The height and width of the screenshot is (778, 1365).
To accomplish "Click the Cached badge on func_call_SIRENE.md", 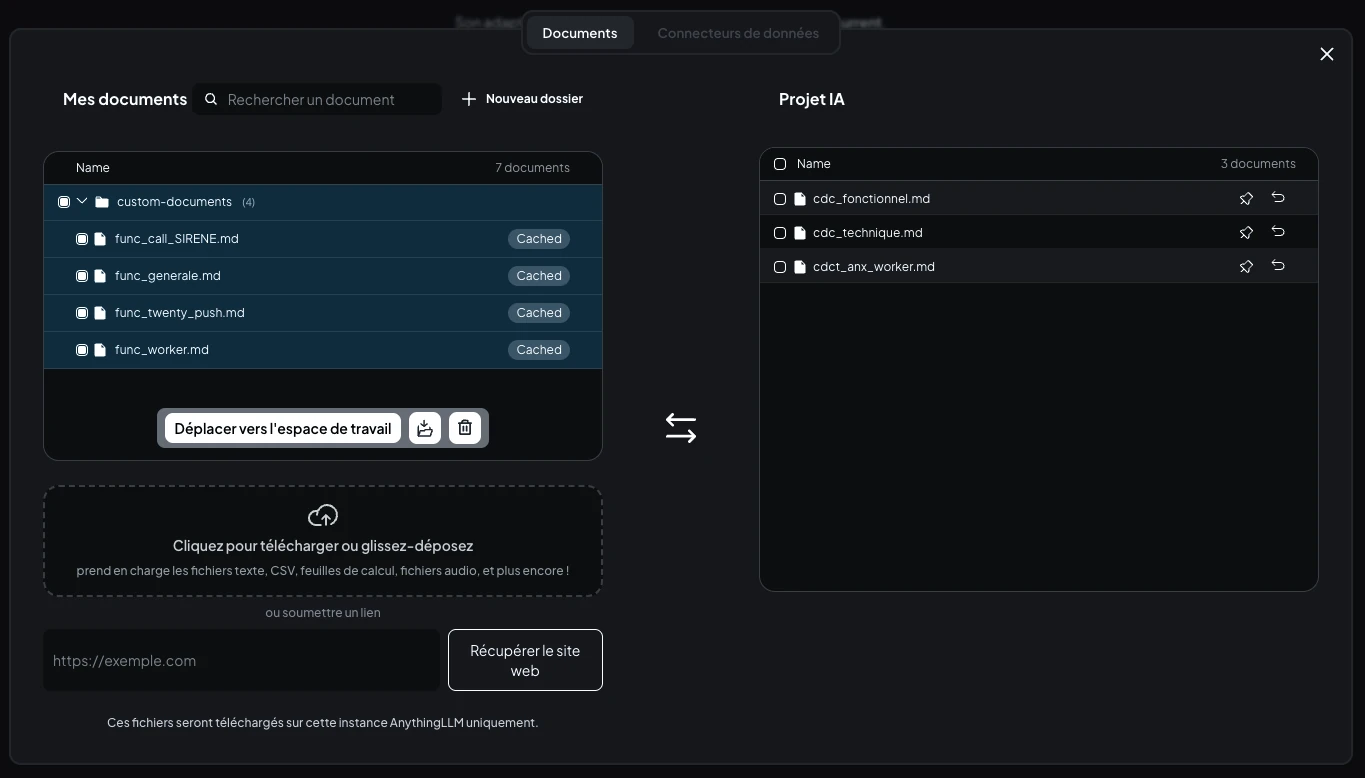I will coord(539,239).
